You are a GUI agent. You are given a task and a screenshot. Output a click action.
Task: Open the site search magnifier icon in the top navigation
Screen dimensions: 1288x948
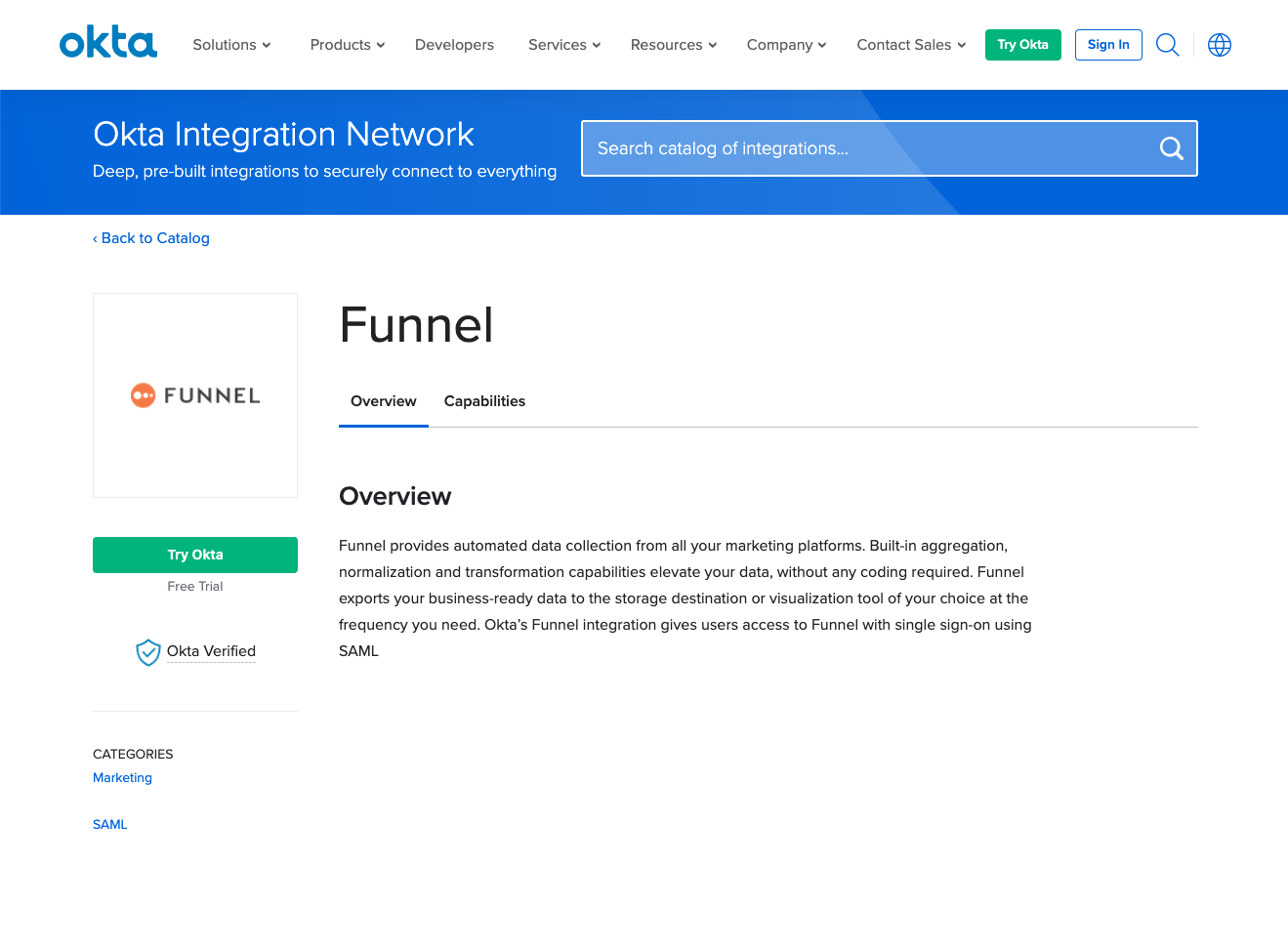coord(1167,45)
